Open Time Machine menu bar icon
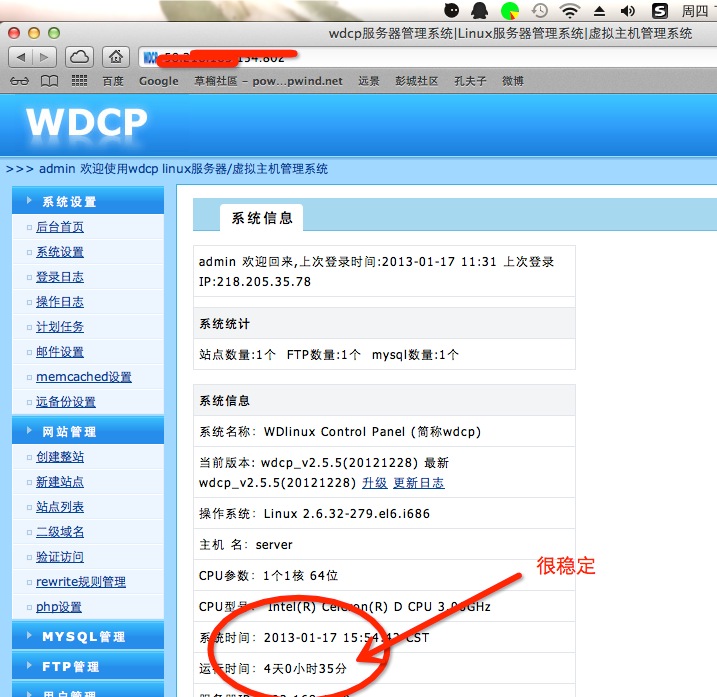This screenshot has width=717, height=697. pyautogui.click(x=540, y=11)
